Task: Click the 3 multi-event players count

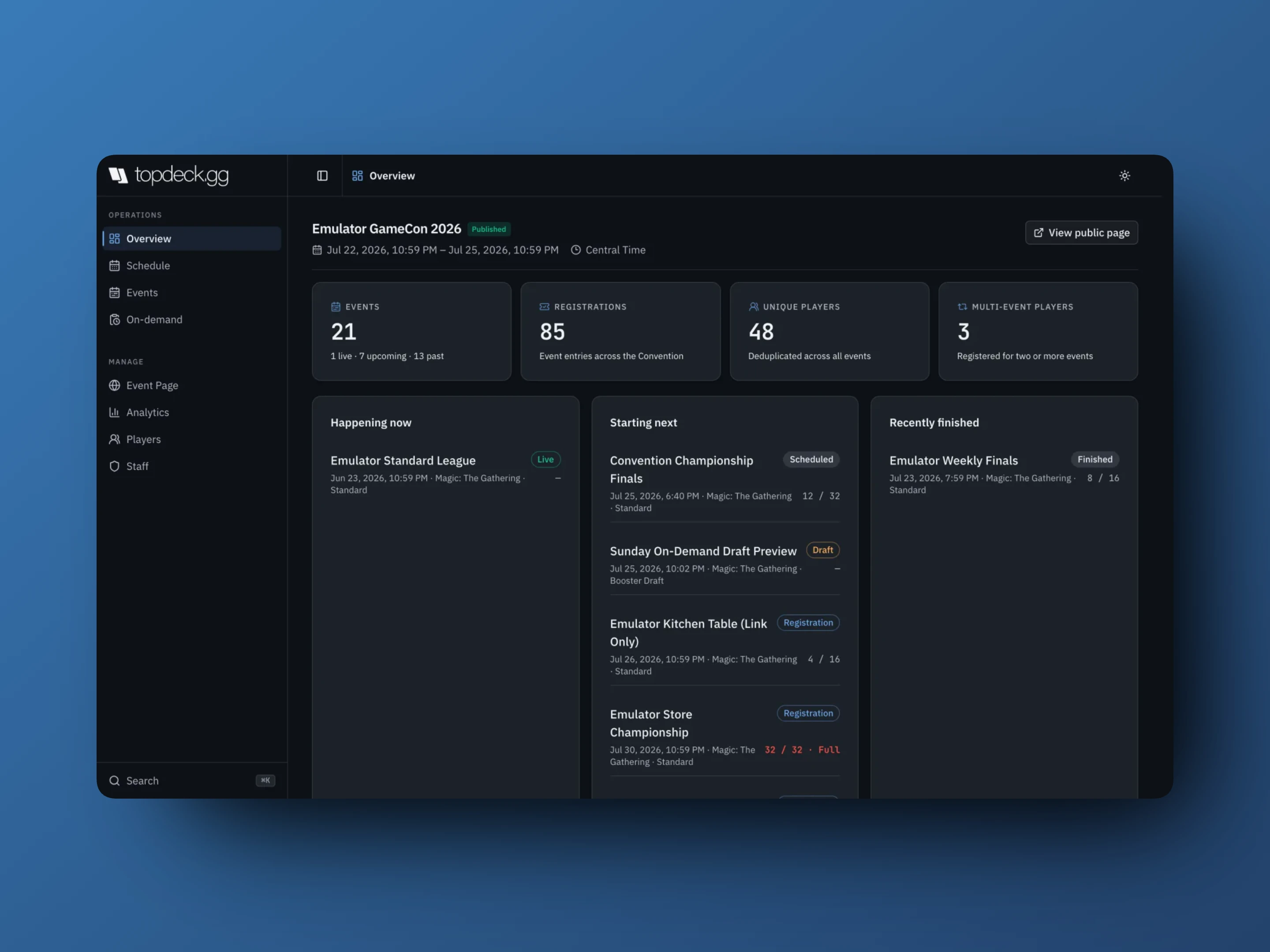Action: click(964, 332)
